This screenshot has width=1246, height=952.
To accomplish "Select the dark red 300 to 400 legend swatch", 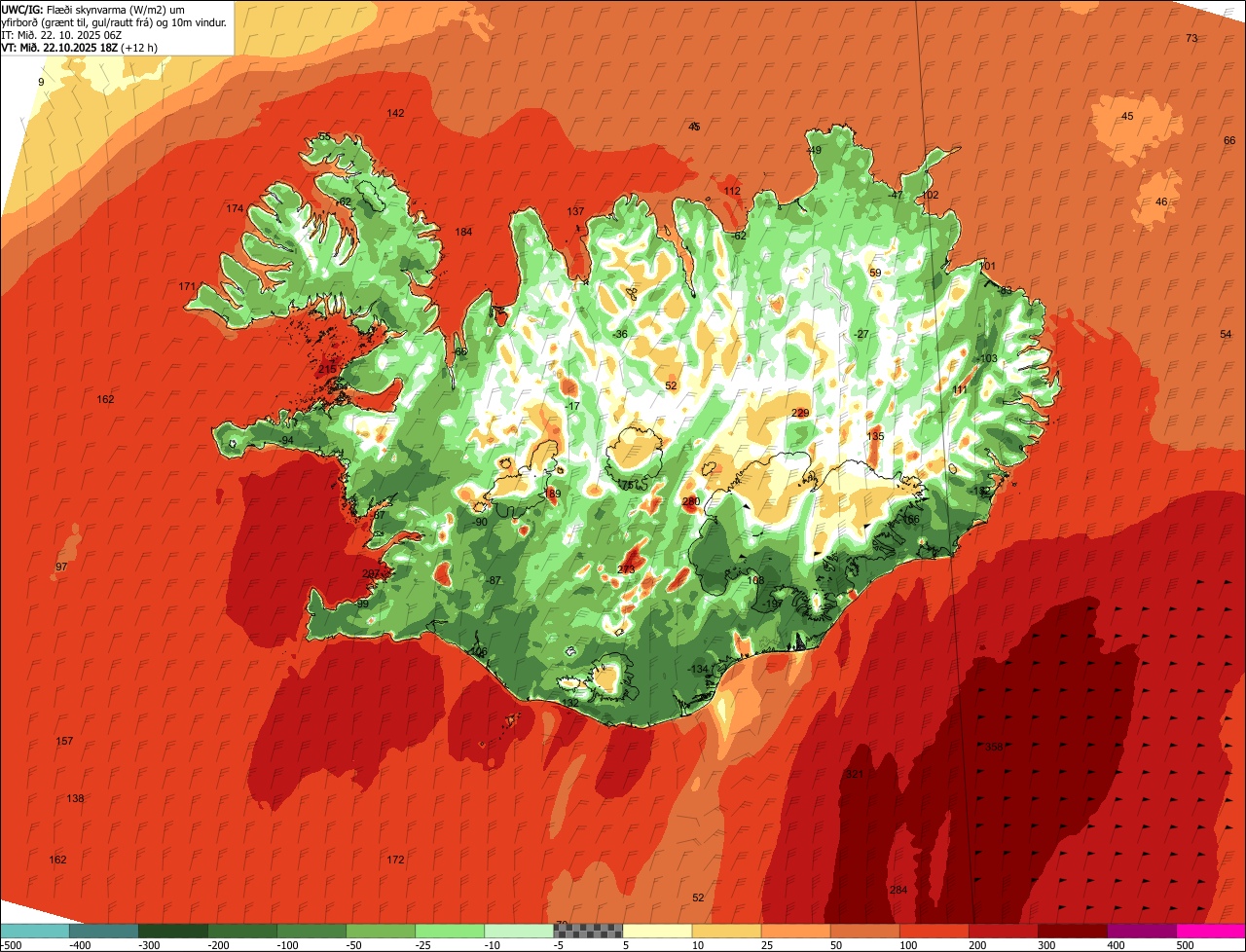I will [1072, 931].
